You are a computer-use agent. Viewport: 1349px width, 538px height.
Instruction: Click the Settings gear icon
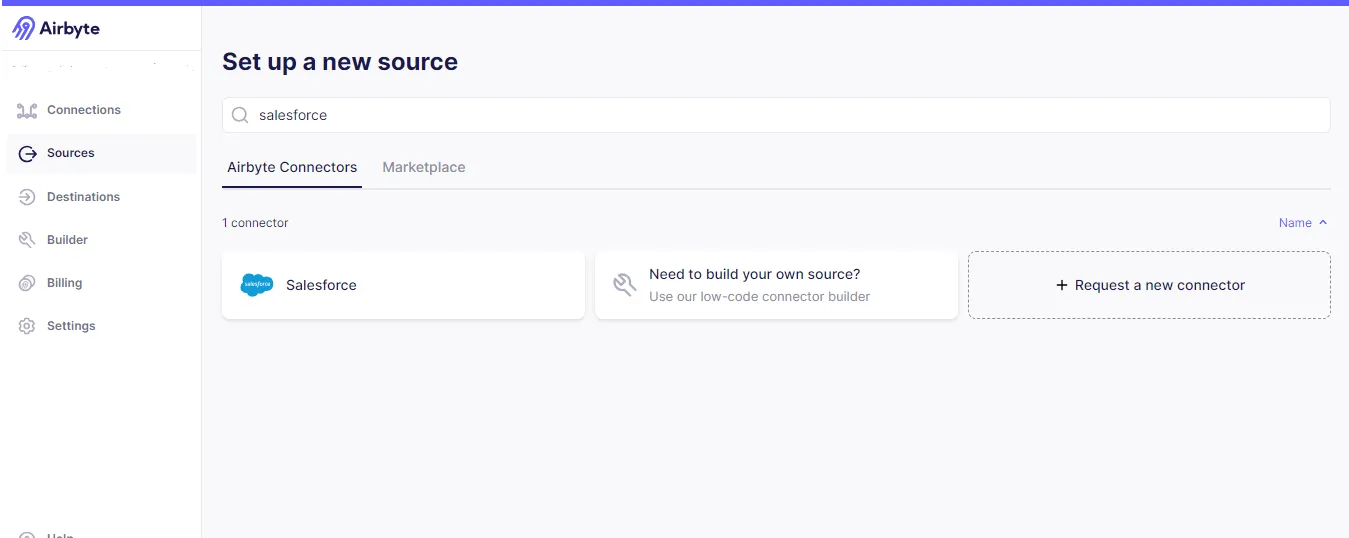27,326
